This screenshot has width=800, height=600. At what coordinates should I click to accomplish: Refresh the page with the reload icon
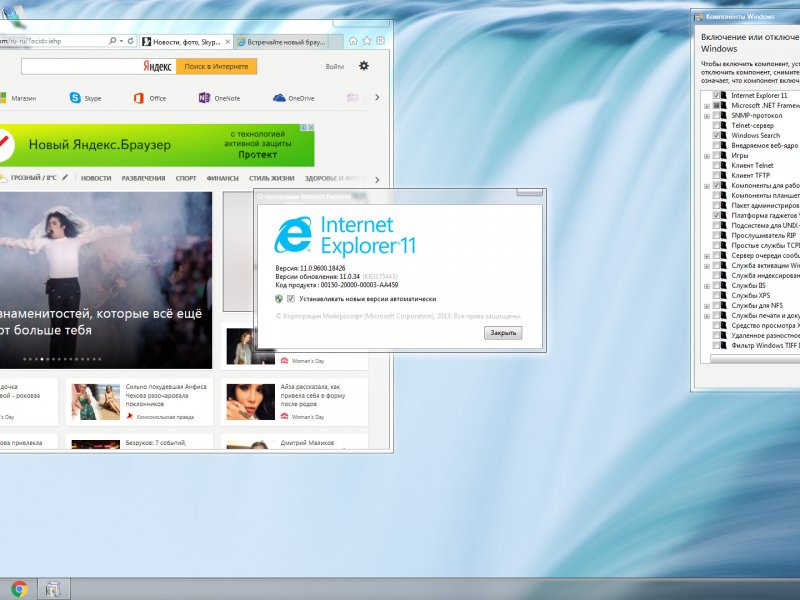coord(131,41)
